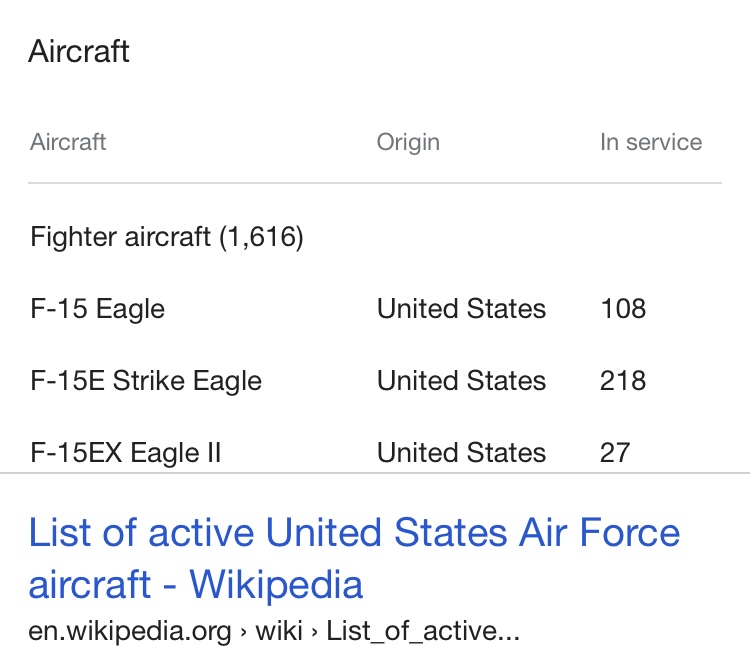Viewport: 750px width, 646px height.
Task: Open the List of active United States Air Force aircraft link
Action: click(x=354, y=533)
